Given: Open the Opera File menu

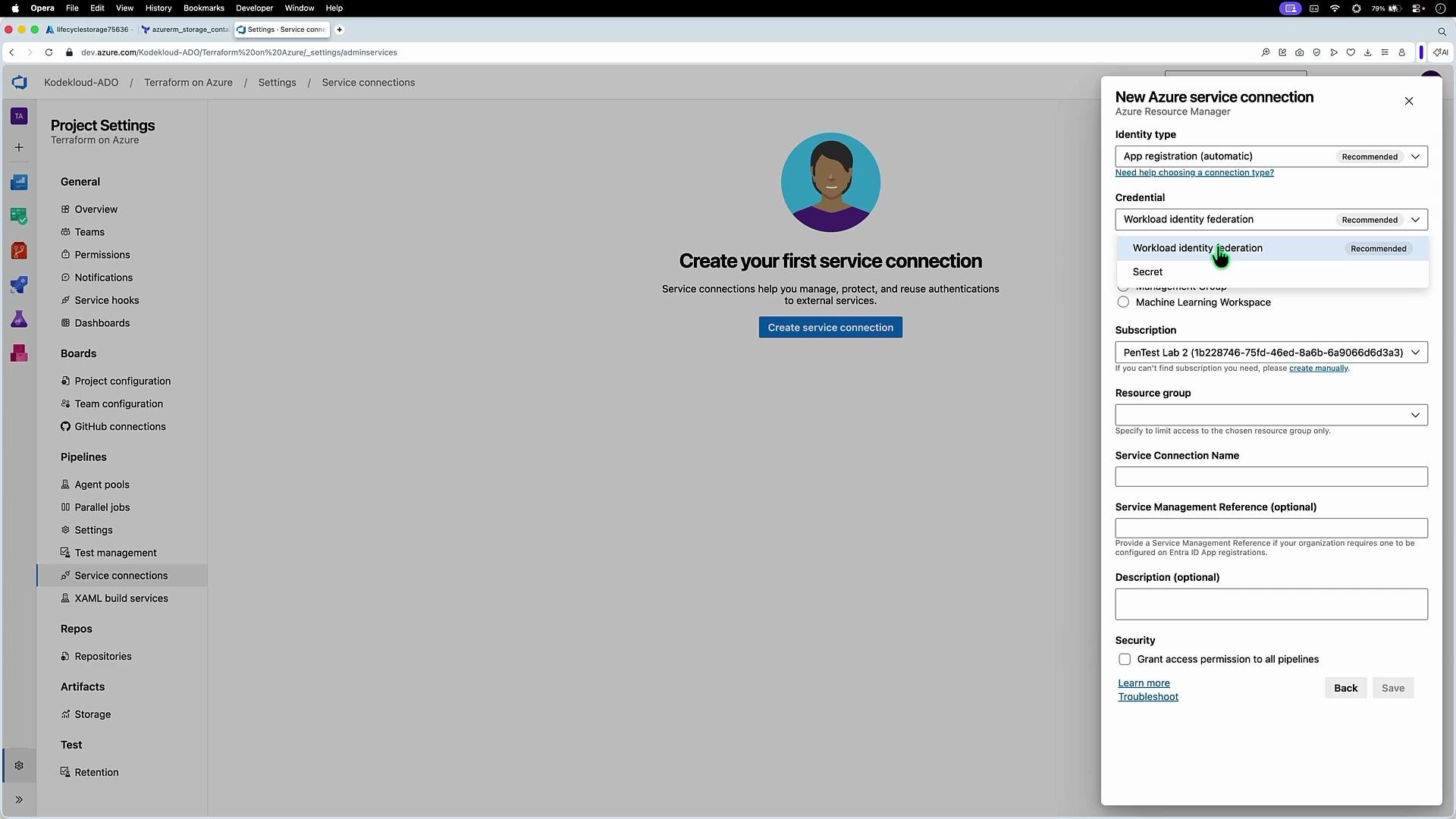Looking at the screenshot, I should point(72,8).
